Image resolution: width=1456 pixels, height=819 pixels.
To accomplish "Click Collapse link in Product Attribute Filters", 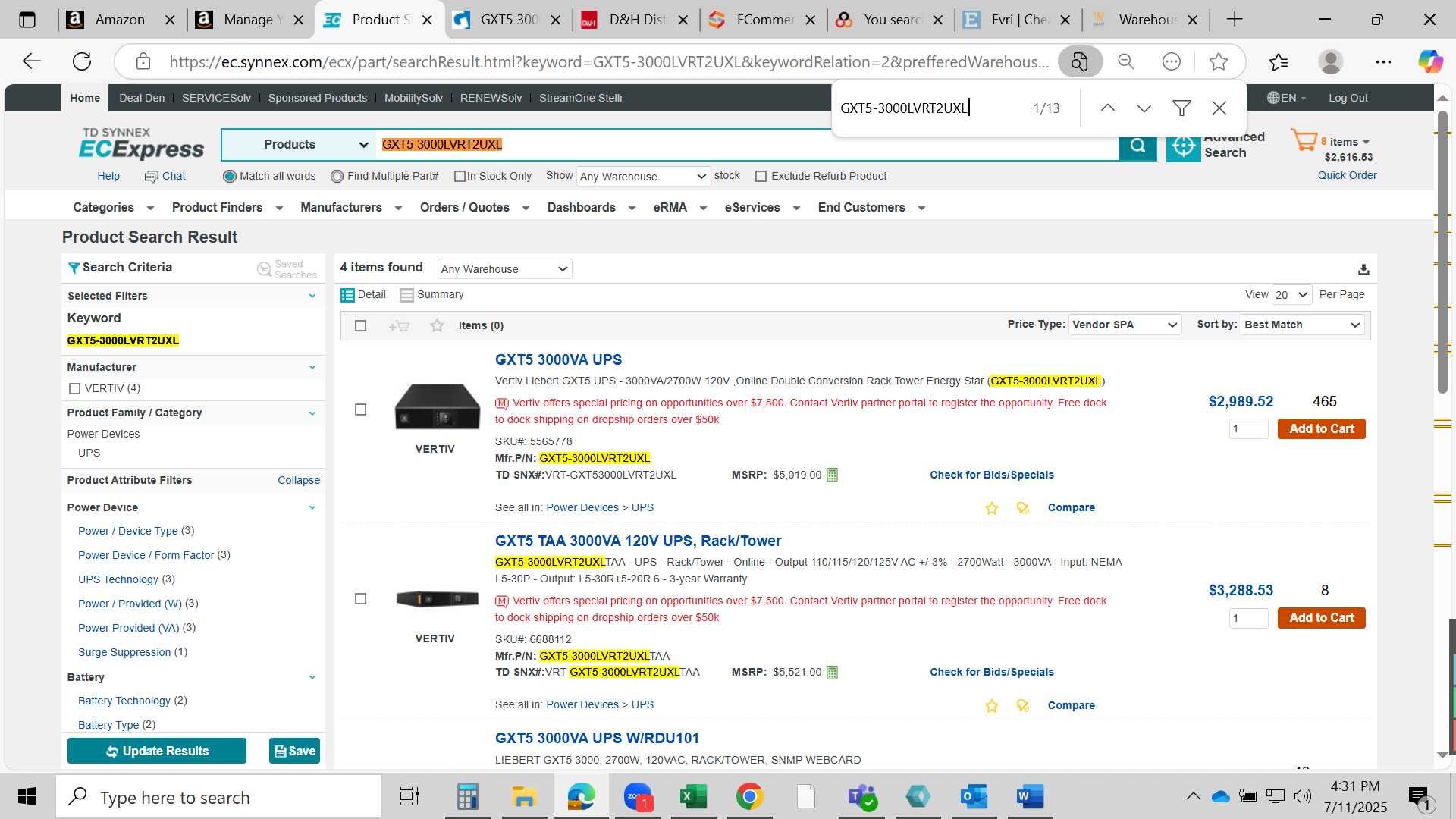I will tap(299, 481).
